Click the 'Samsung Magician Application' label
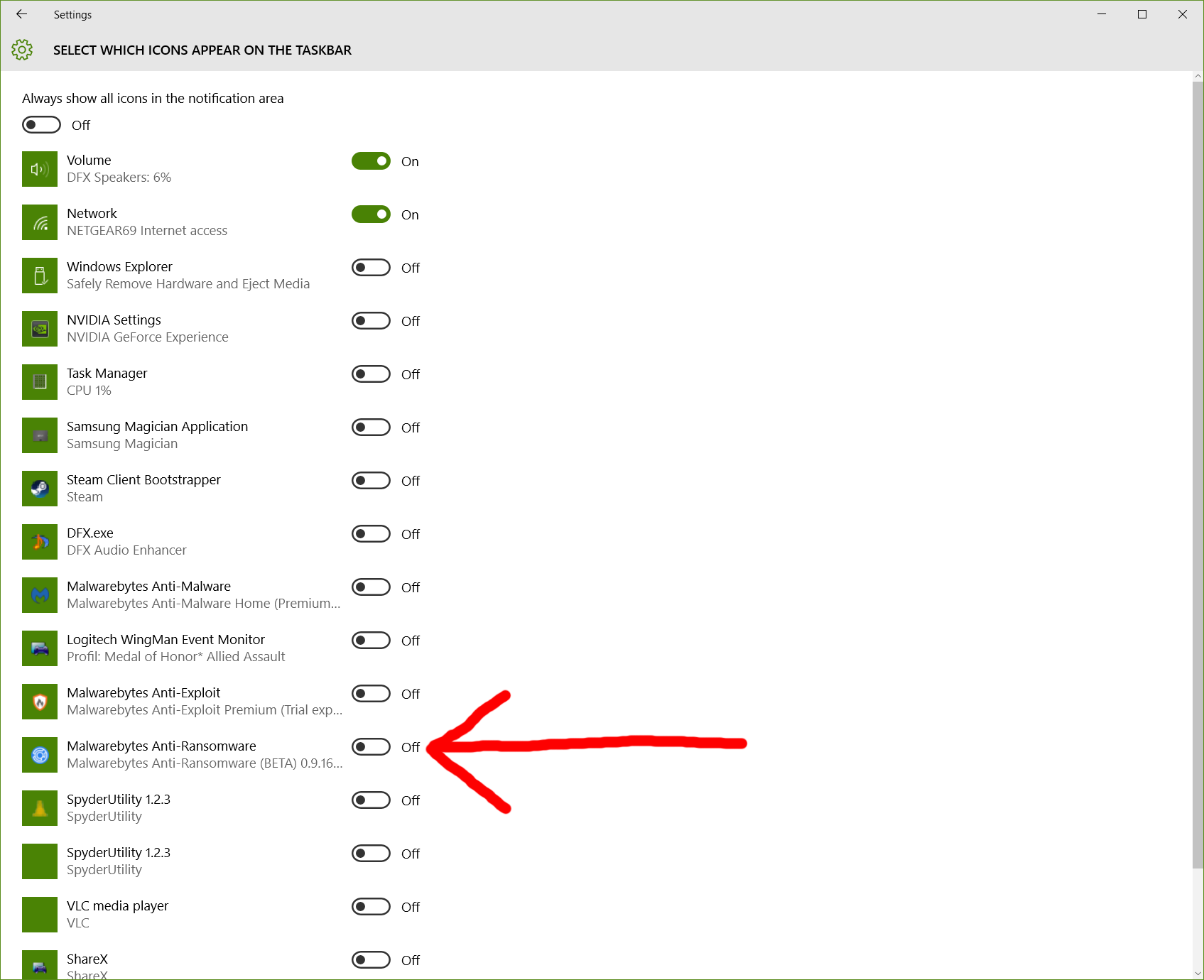The image size is (1204, 980). [157, 427]
